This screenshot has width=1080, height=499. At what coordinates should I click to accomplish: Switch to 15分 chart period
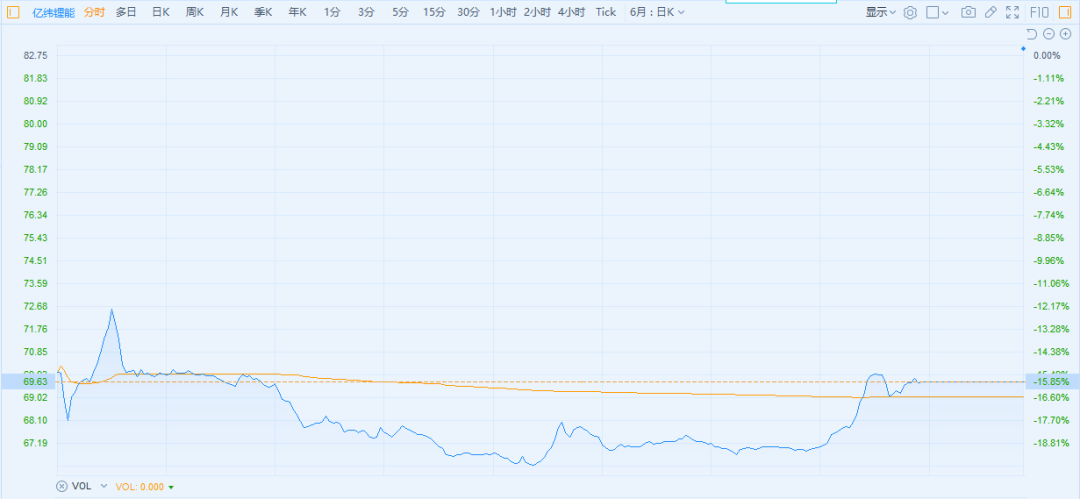coord(434,12)
